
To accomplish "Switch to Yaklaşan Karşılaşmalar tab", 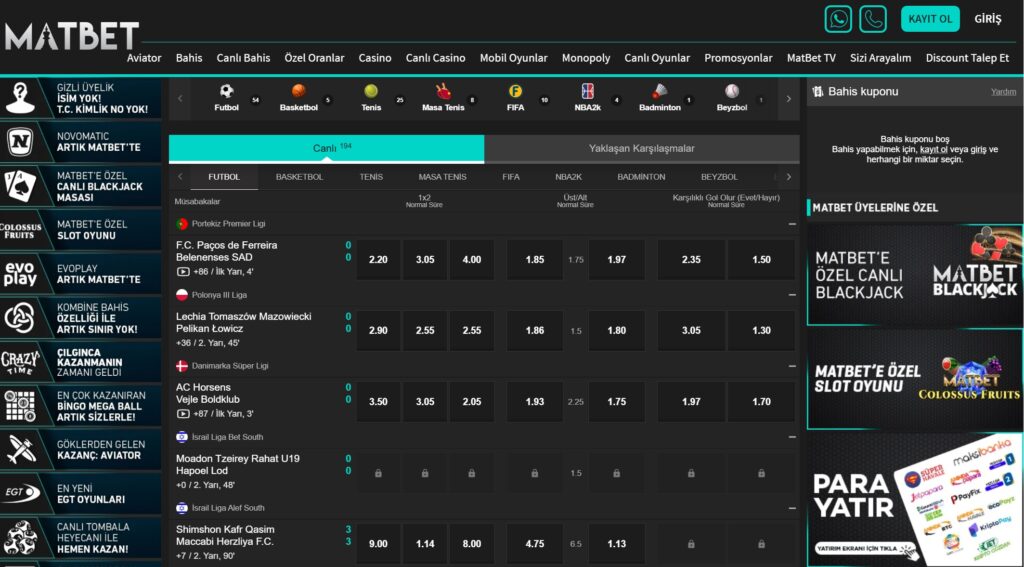I will [641, 148].
